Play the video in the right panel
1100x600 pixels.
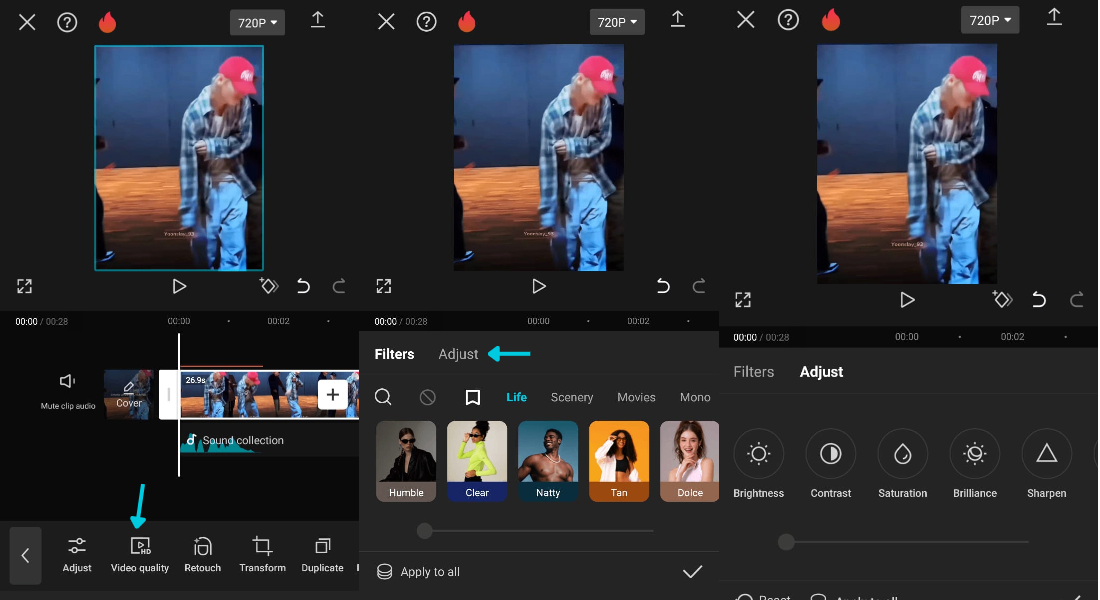(x=907, y=300)
